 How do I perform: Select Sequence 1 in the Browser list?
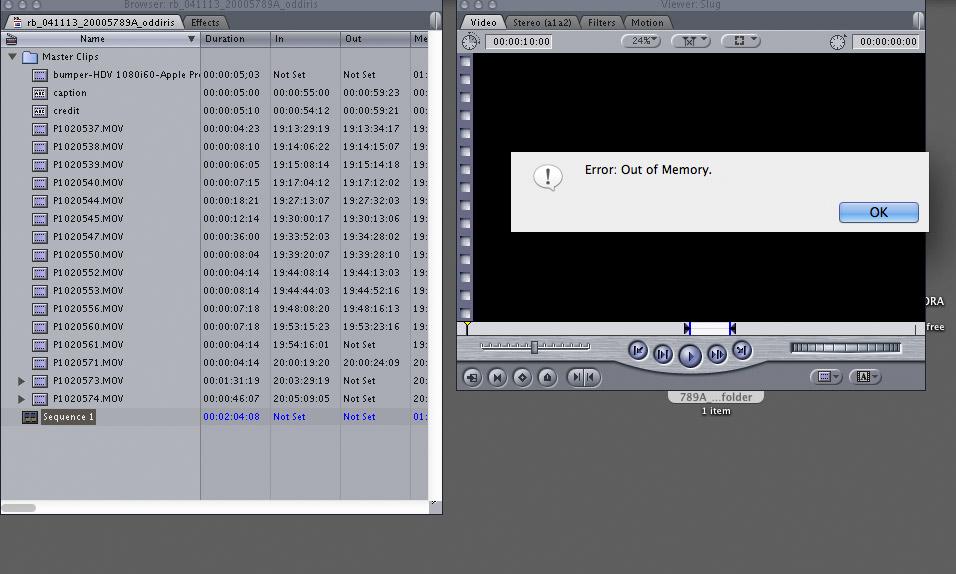click(68, 417)
